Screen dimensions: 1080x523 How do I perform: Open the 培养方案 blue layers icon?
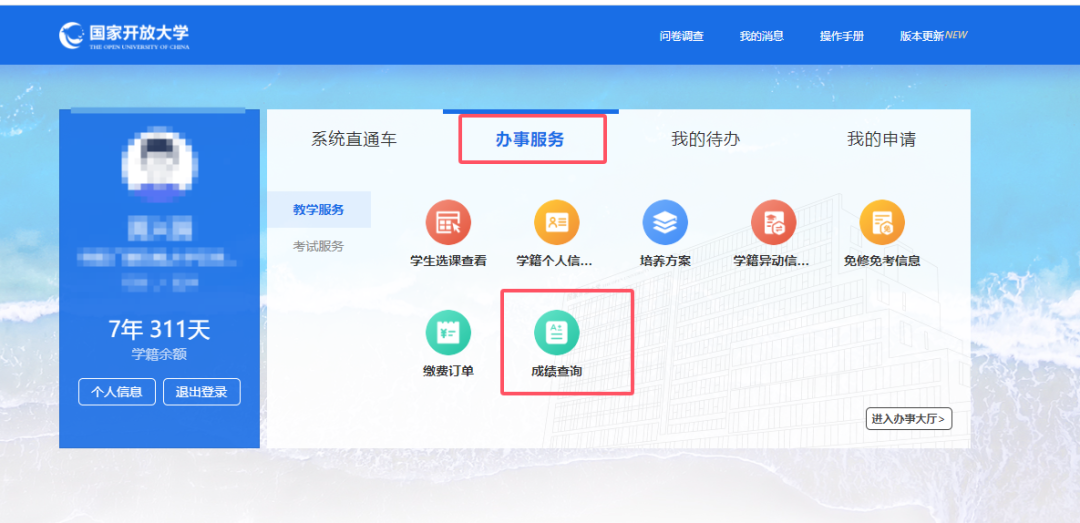pos(665,223)
